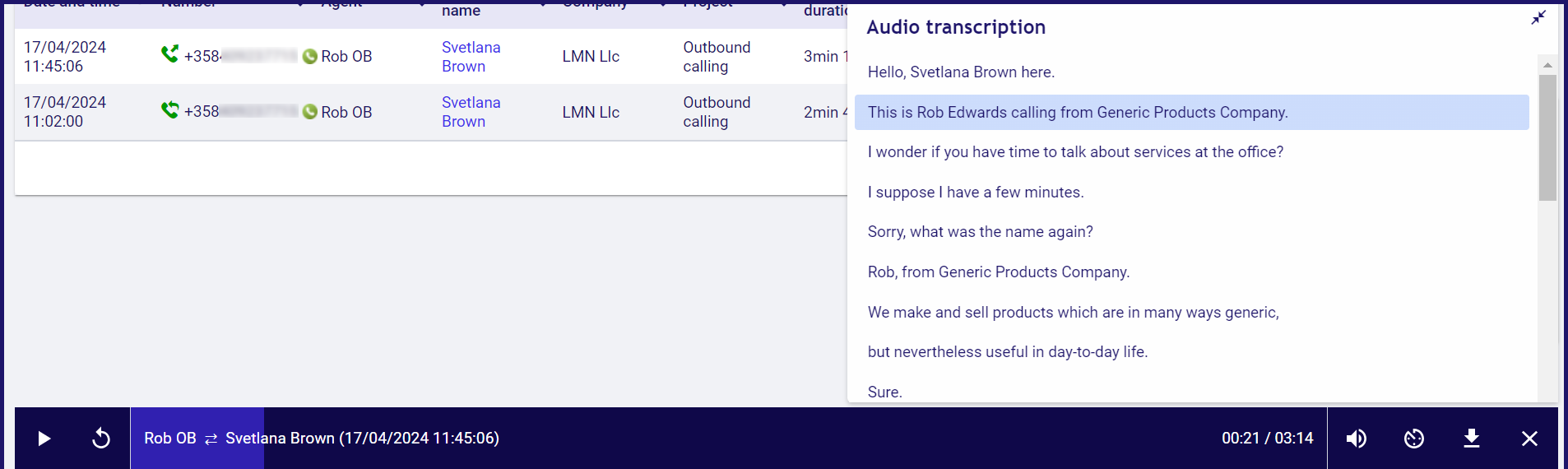The height and width of the screenshot is (469, 1568).
Task: Download the call recording
Action: [1472, 439]
